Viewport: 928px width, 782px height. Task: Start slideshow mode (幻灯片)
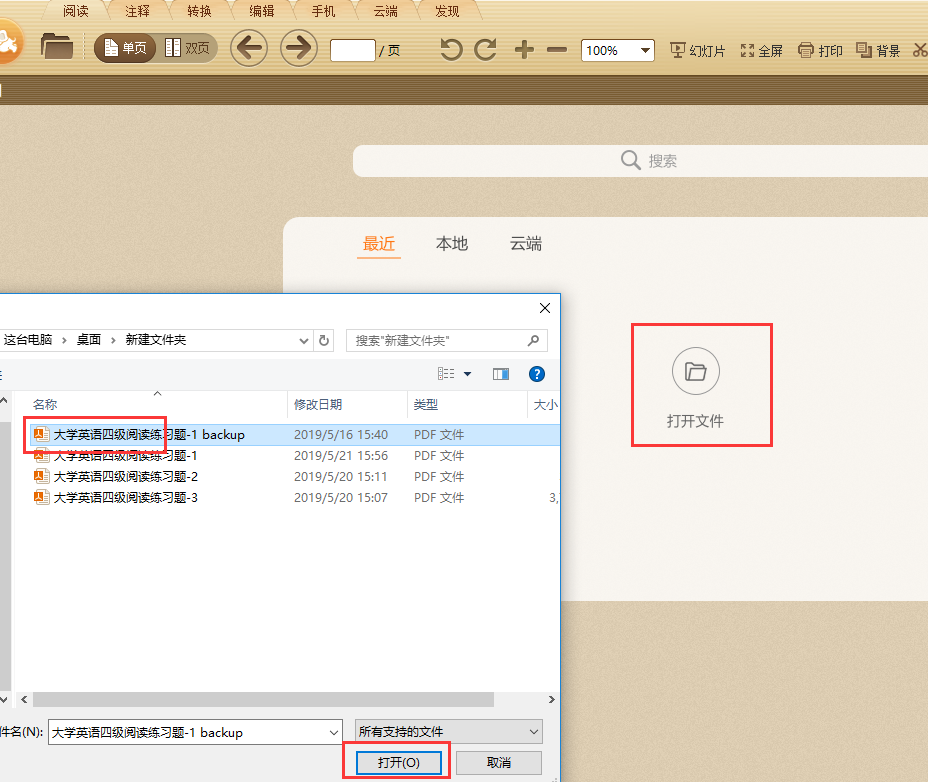click(697, 51)
